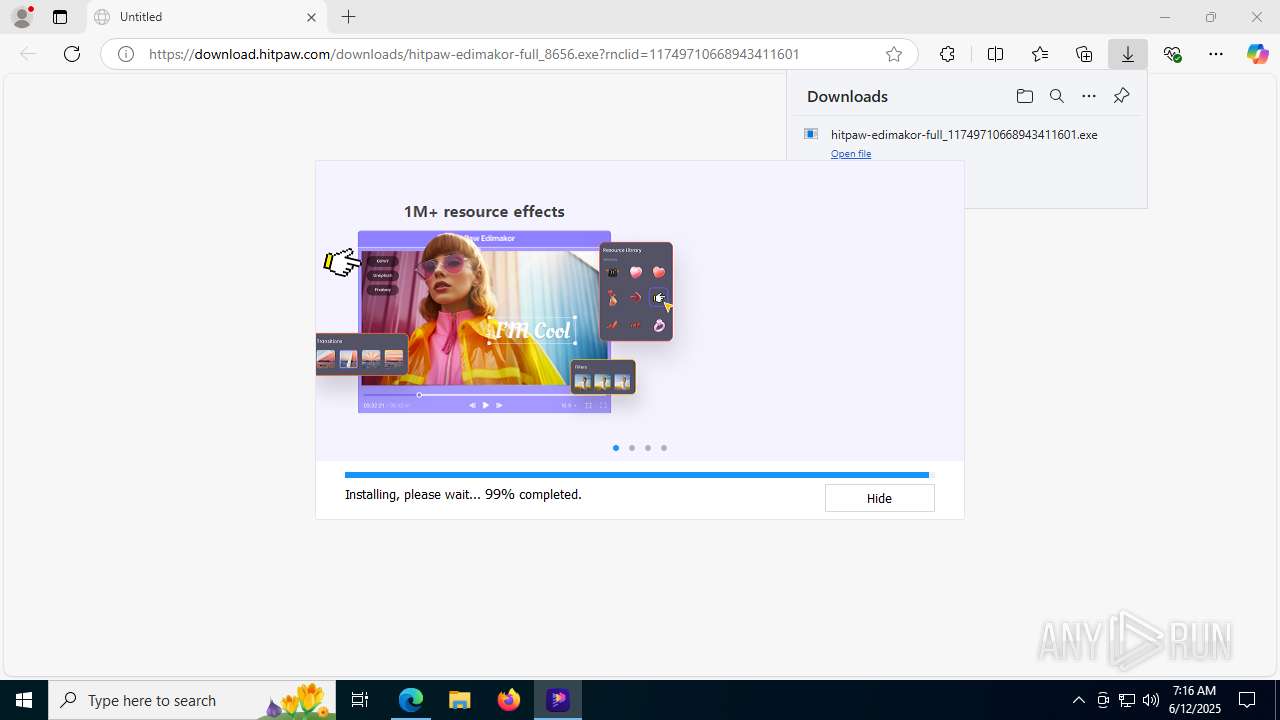The width and height of the screenshot is (1280, 720).
Task: Open the Edge profile avatar
Action: (x=22, y=17)
